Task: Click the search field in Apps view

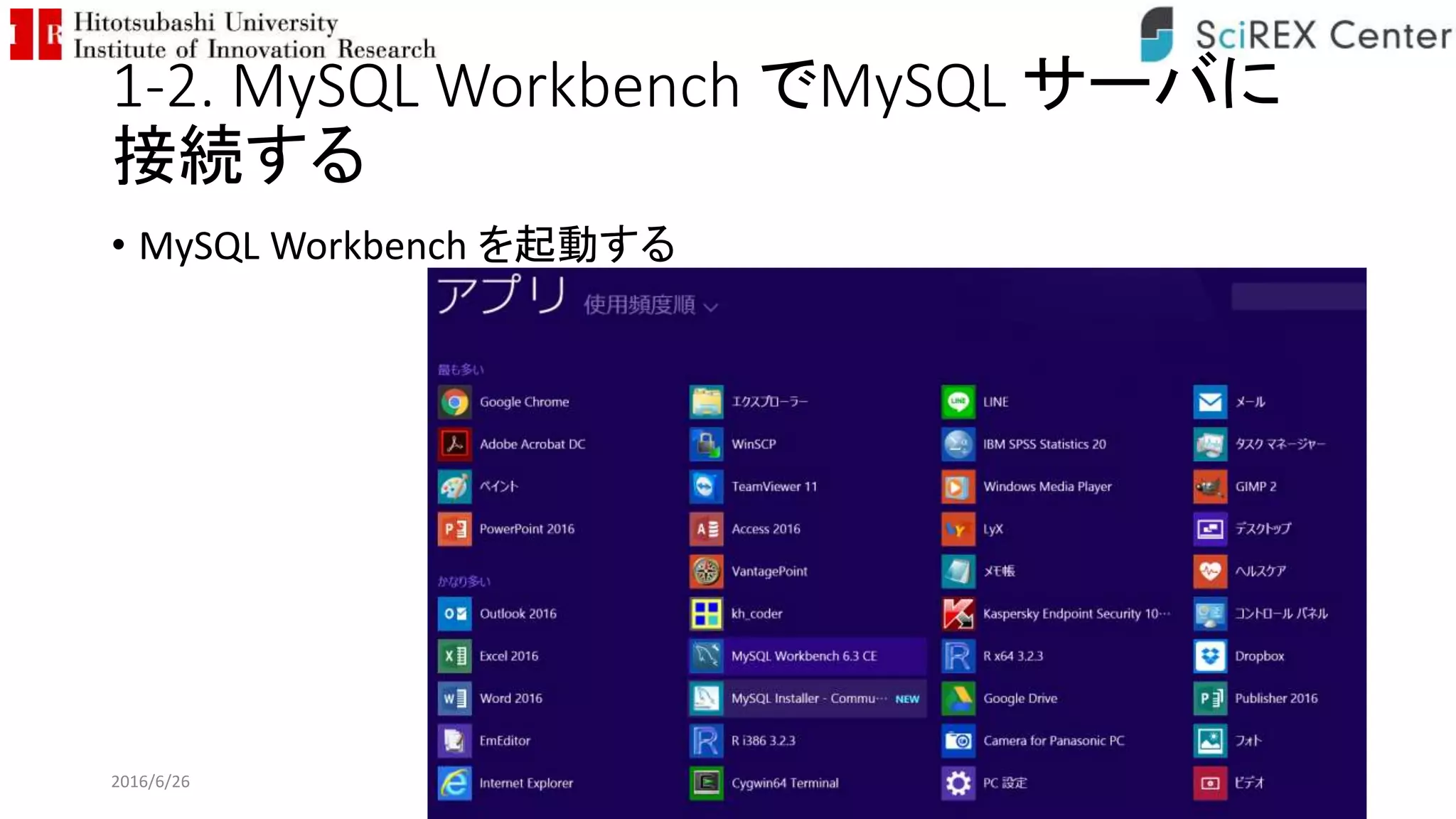Action: coord(1298,296)
